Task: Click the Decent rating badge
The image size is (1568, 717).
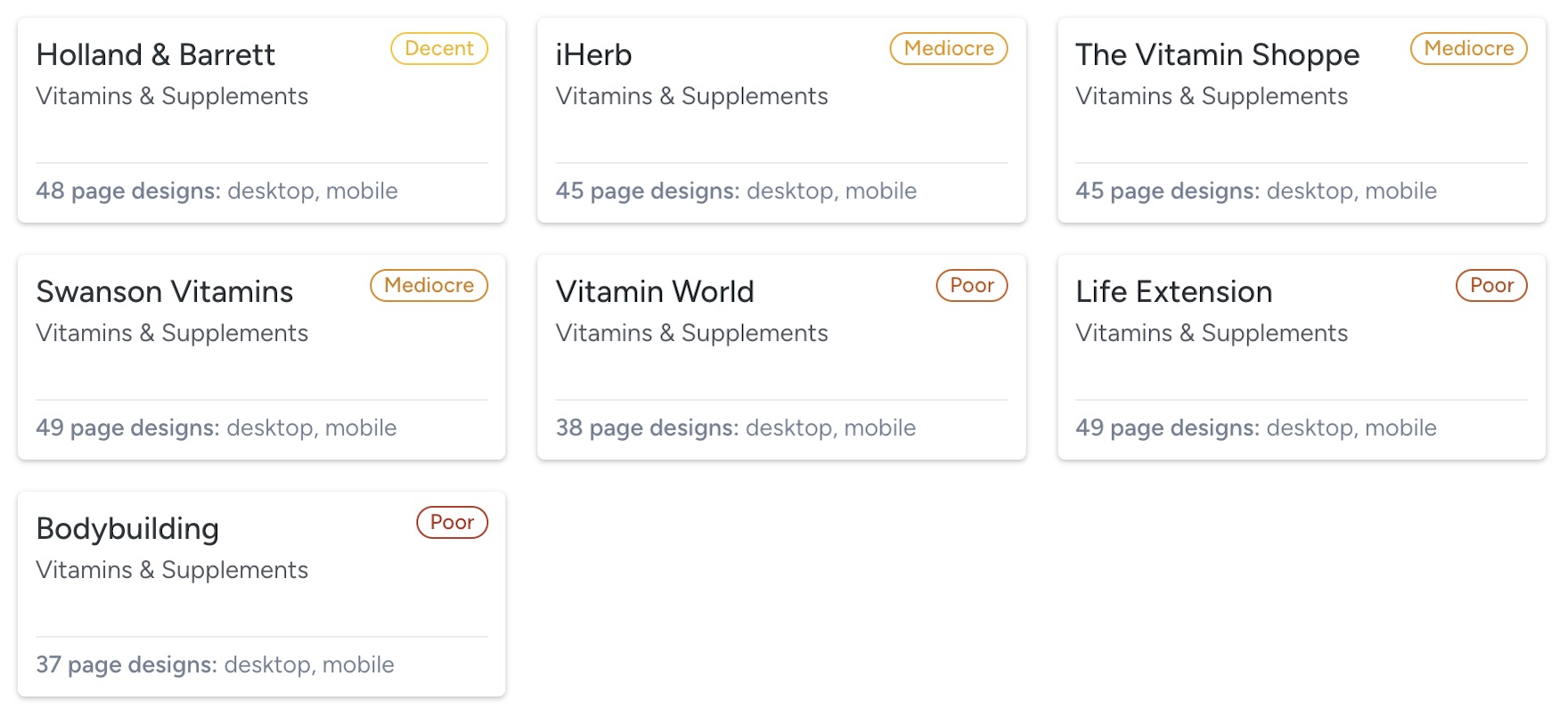Action: (439, 49)
